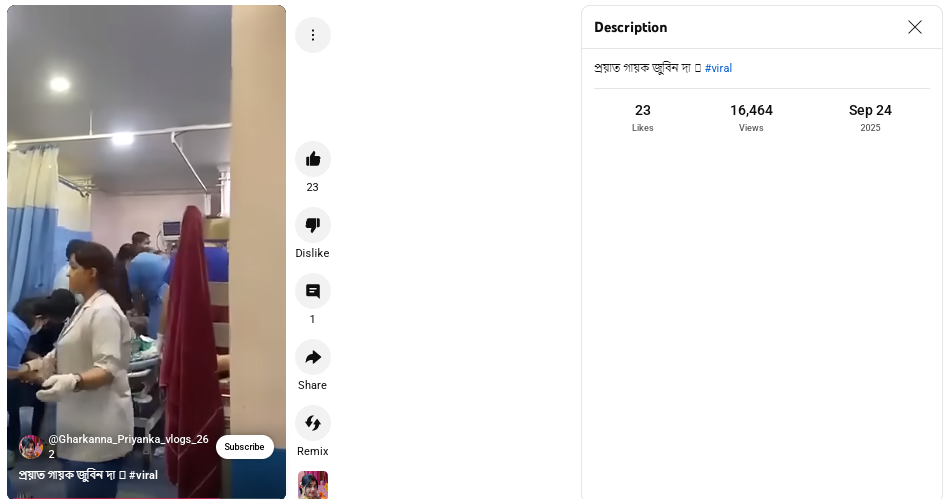Screen dimensions: 945x499
Task: Click the 16,464 Views statistic
Action: point(751,118)
